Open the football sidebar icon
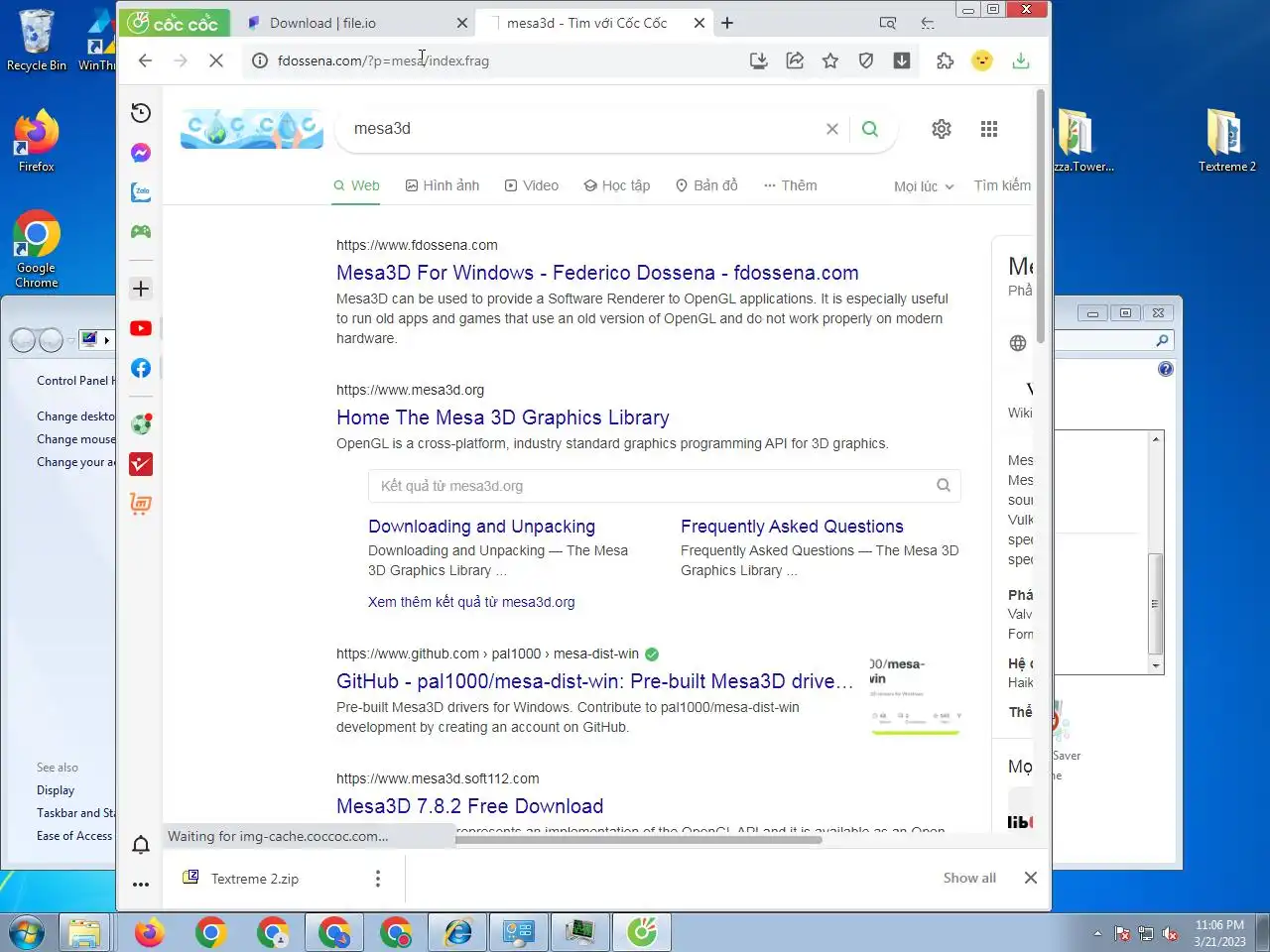1270x952 pixels. coord(141,424)
